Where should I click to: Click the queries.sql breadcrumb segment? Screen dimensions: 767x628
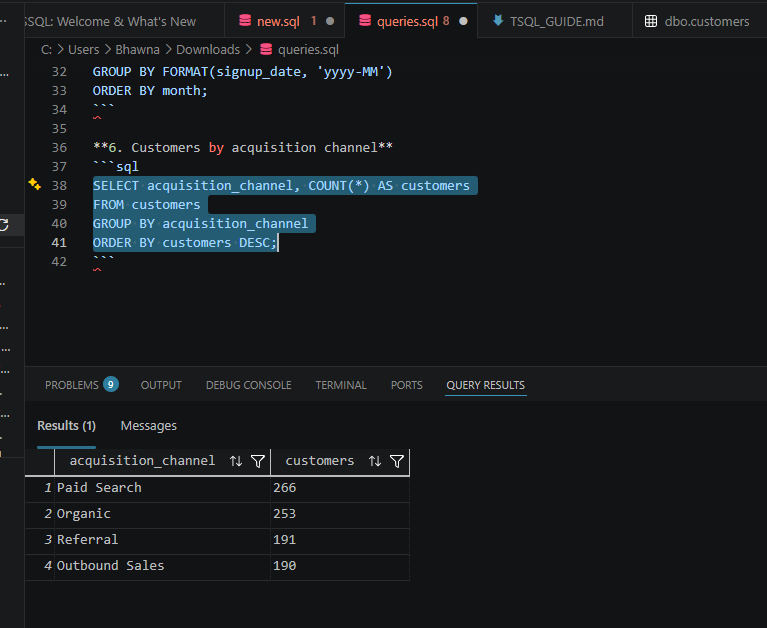308,49
